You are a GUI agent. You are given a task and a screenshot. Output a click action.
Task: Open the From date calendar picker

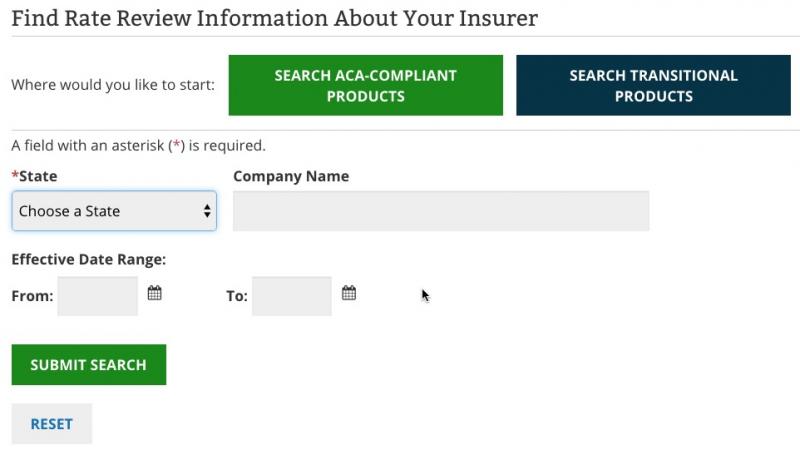point(155,293)
